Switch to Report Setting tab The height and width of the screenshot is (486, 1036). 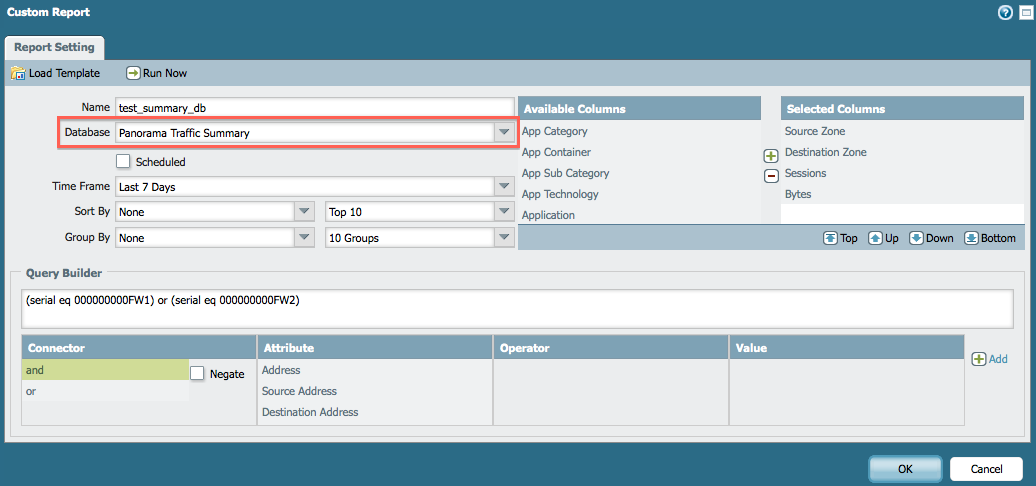click(x=55, y=47)
